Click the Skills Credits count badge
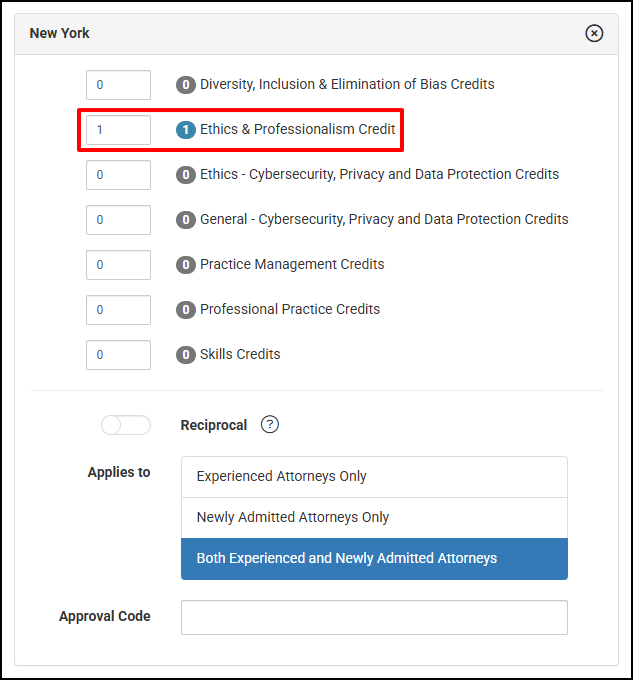The height and width of the screenshot is (680, 633). point(186,355)
